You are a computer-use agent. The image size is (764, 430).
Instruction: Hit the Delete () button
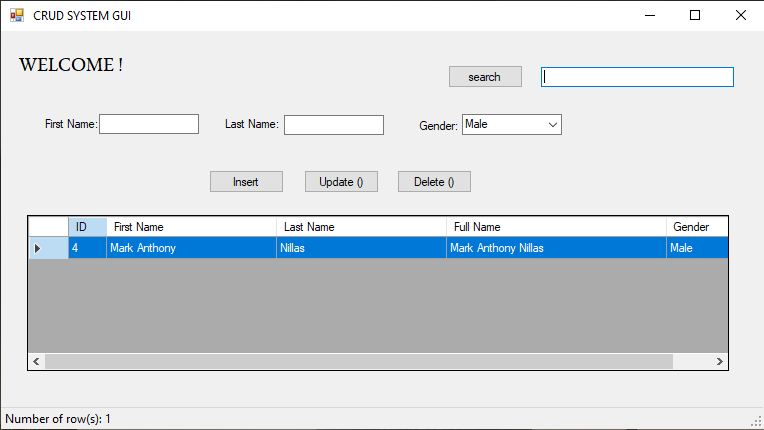coord(434,182)
